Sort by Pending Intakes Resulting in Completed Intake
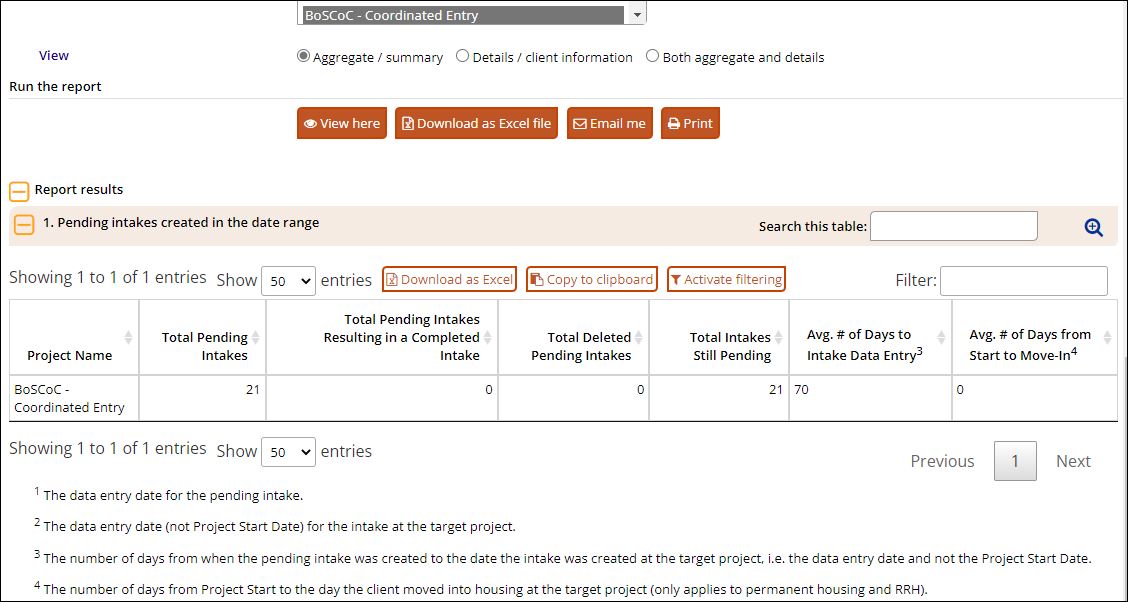Viewport: 1128px width, 602px height. pos(487,337)
